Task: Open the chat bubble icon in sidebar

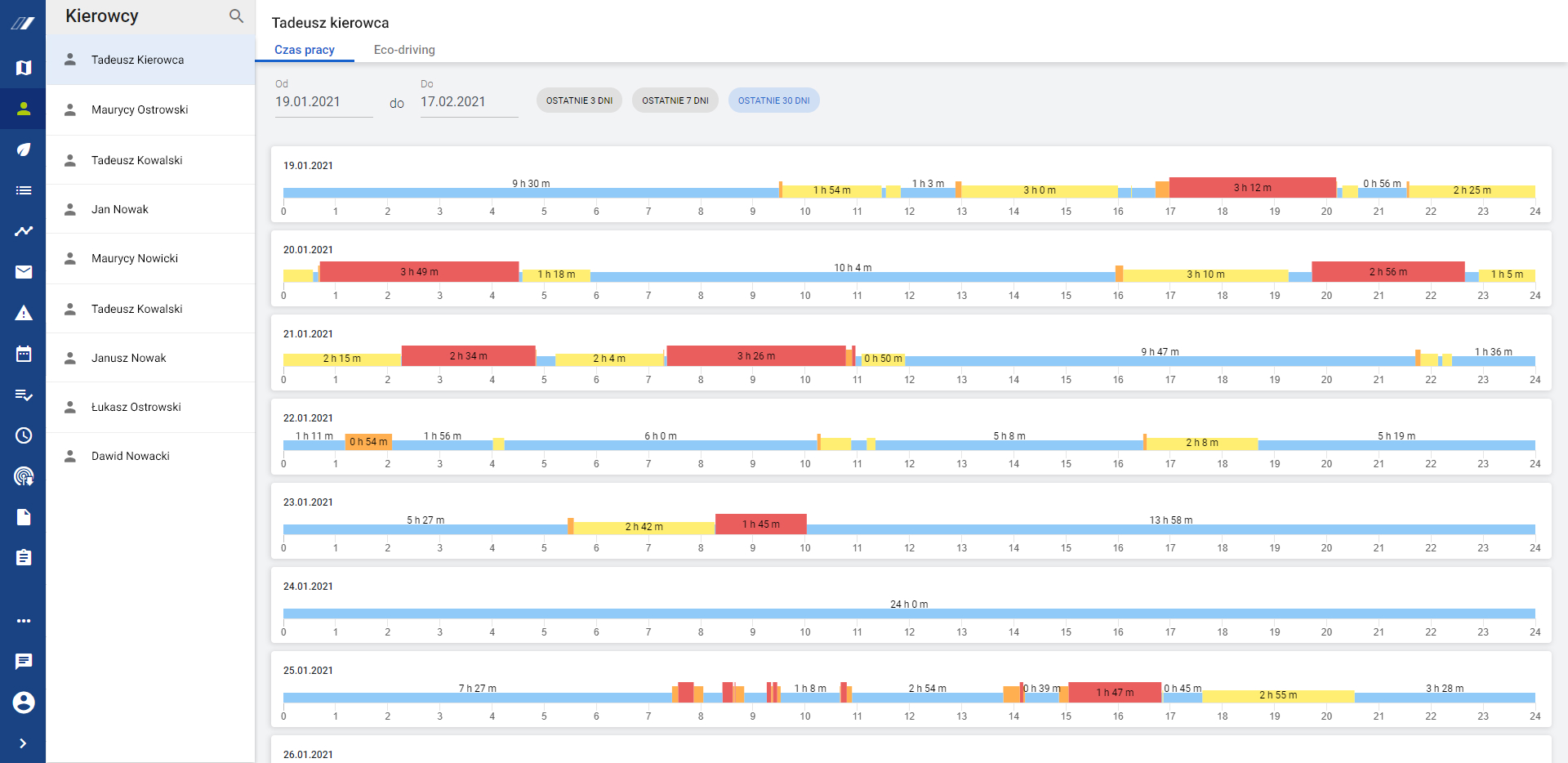Action: coord(24,661)
